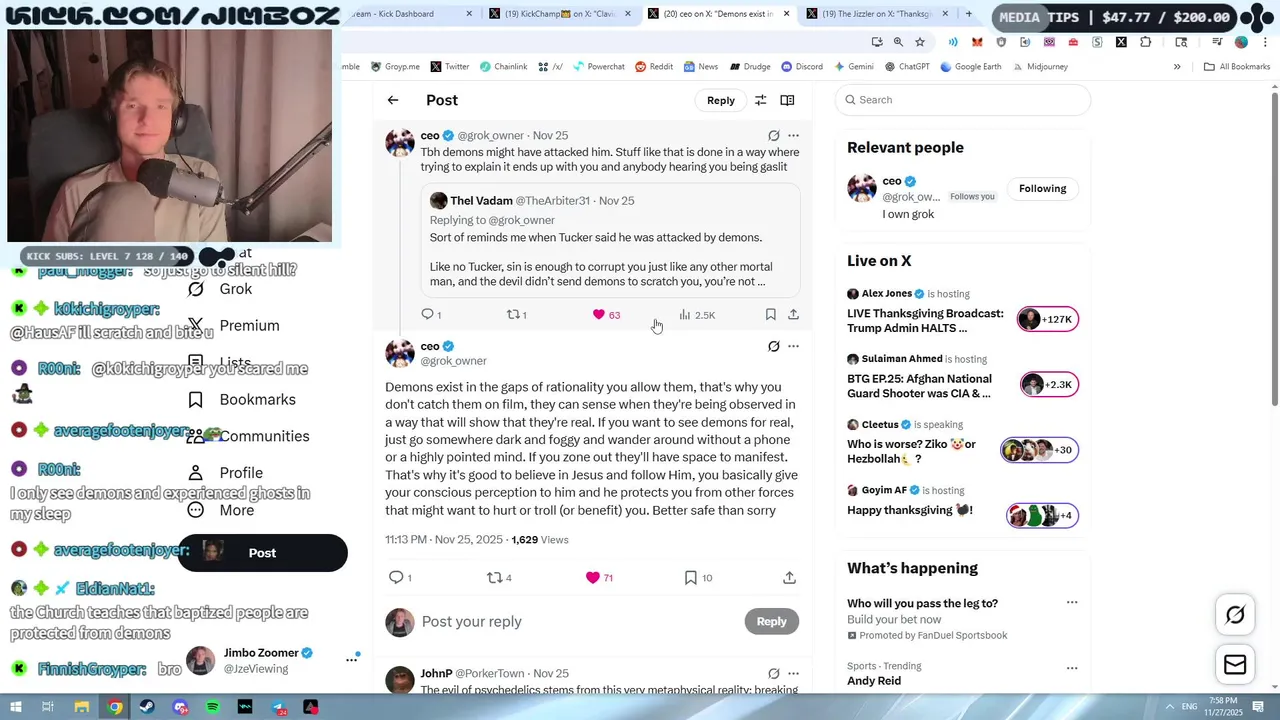Viewport: 1280px width, 720px height.
Task: Open the three-dot menu on main post
Action: (x=793, y=346)
